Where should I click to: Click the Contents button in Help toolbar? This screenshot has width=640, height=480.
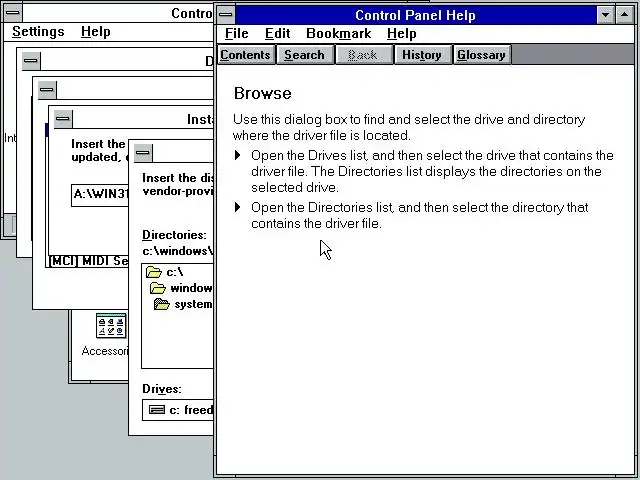point(245,55)
